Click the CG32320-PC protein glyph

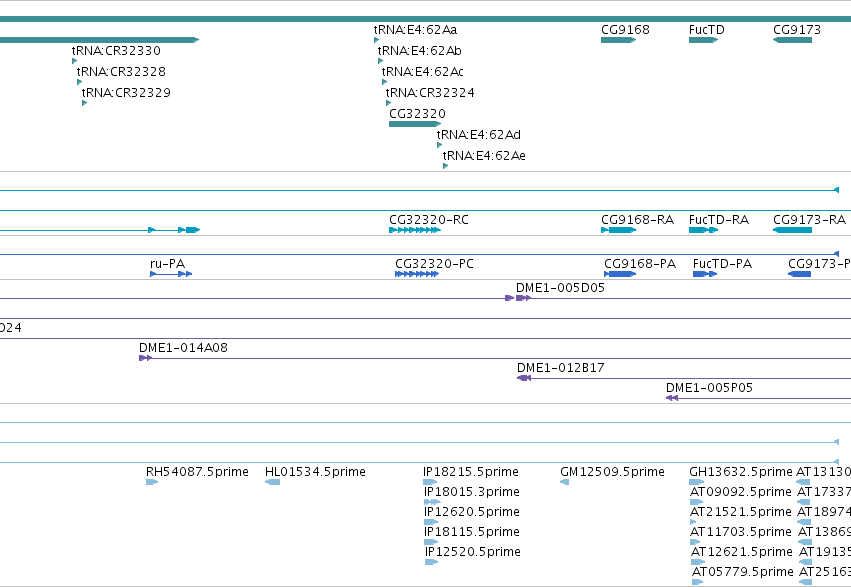click(417, 274)
